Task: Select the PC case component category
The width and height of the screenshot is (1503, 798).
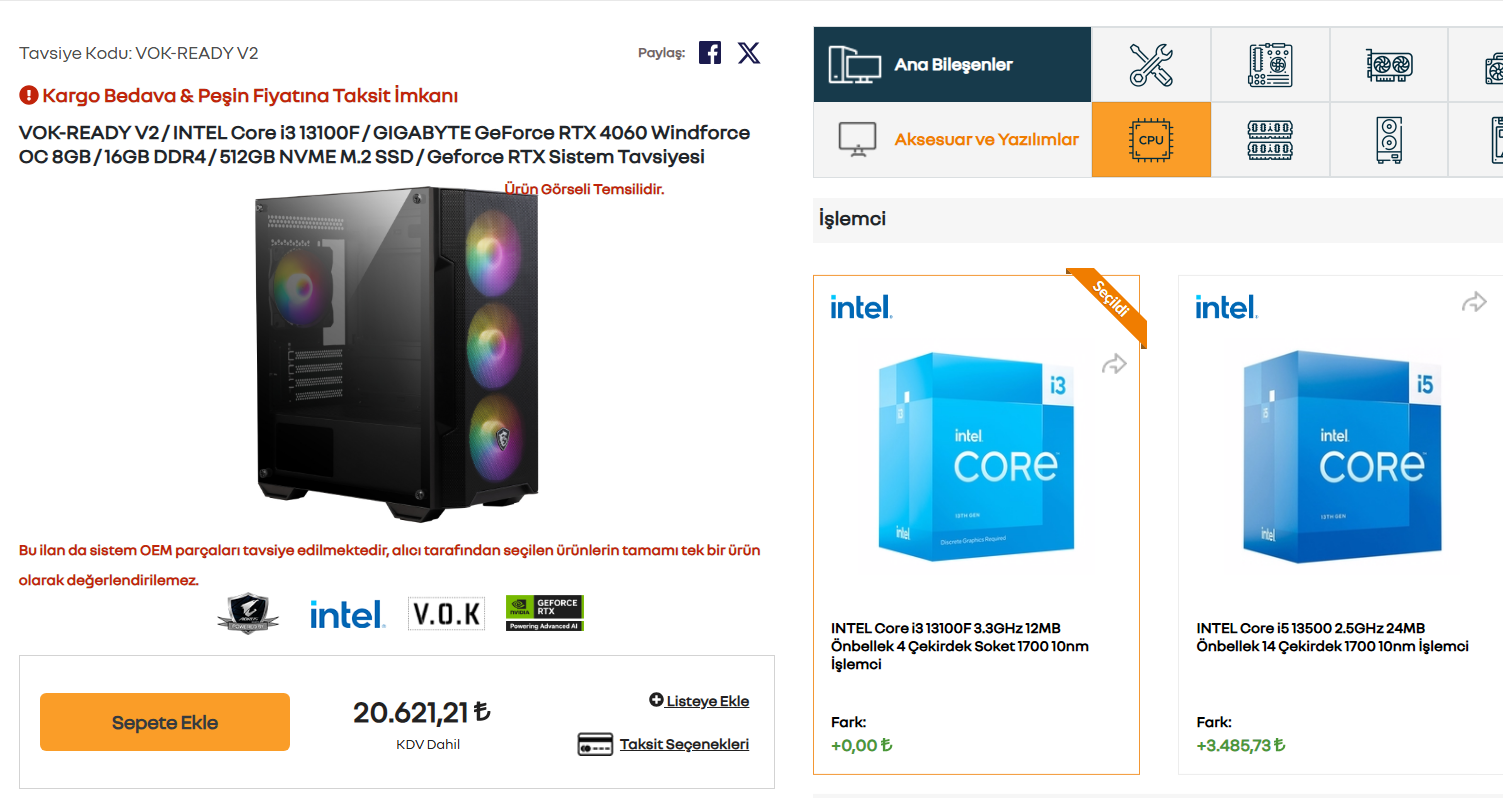Action: point(1389,140)
